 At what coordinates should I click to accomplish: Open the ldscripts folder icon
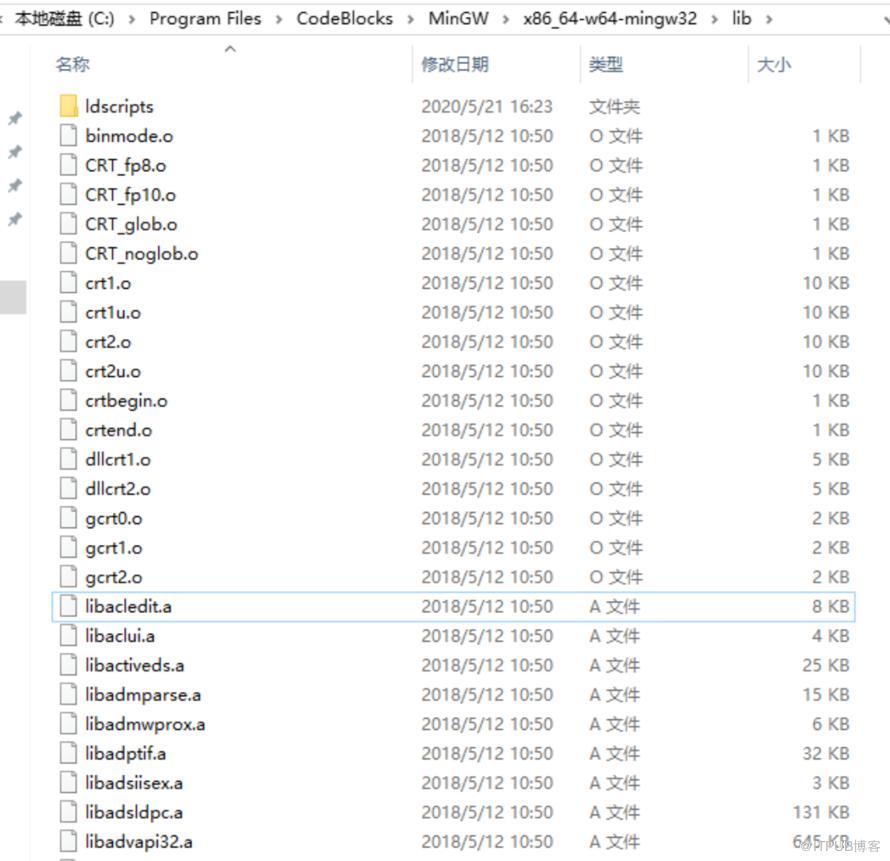point(68,106)
